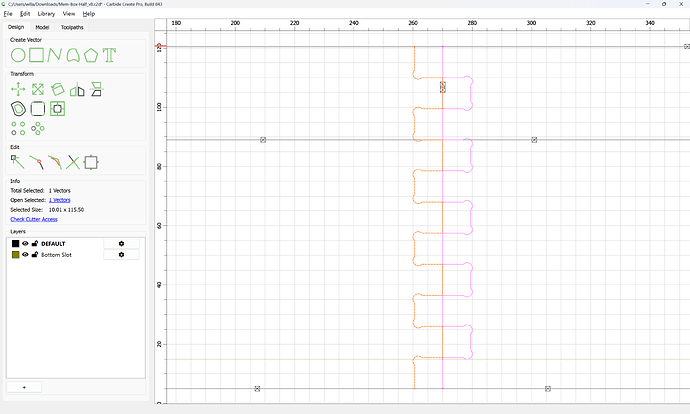Toggle lock on Bottom Slot layer
Viewport: 690px width, 414px height.
35,255
